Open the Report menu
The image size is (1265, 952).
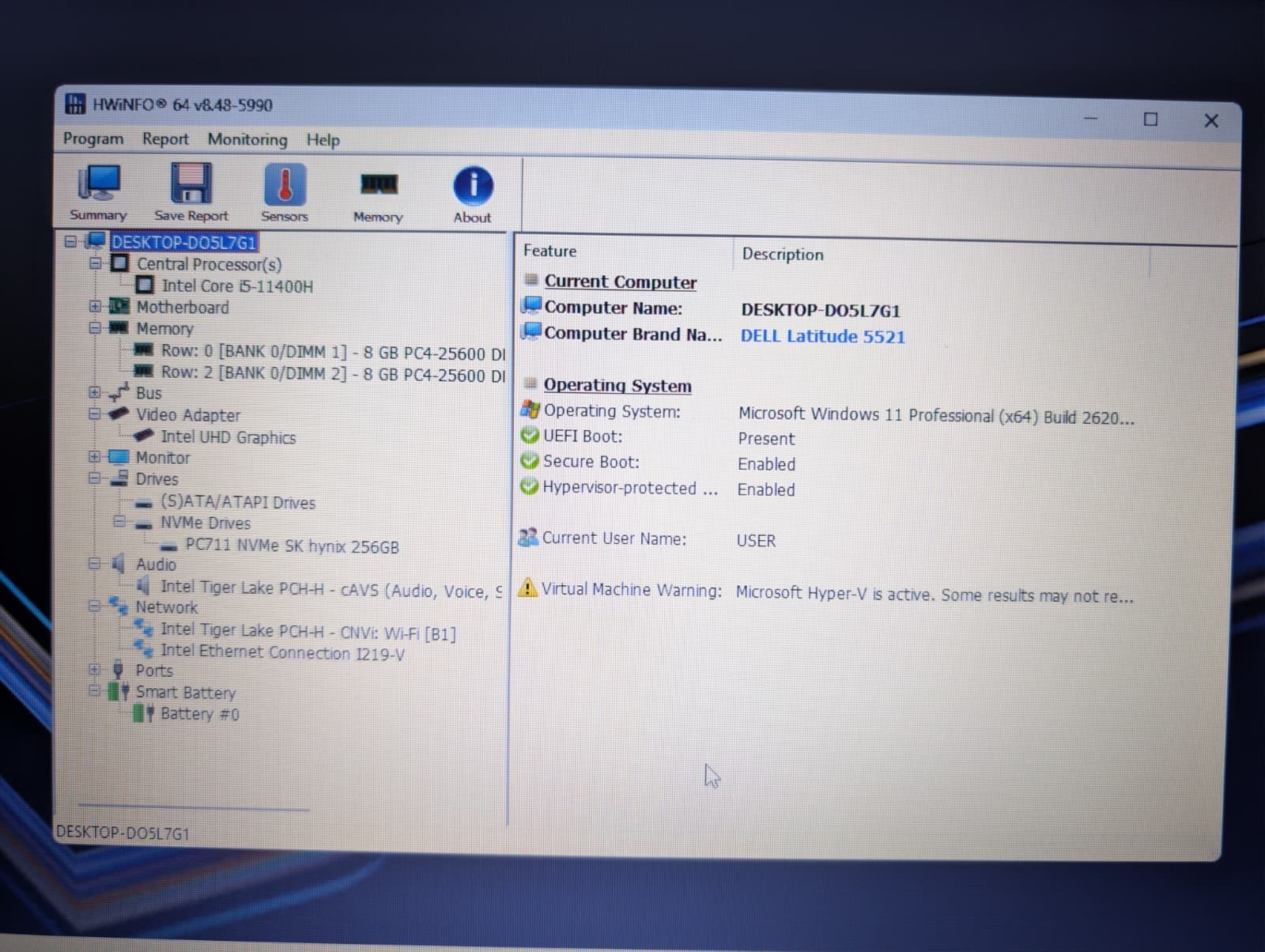[165, 139]
